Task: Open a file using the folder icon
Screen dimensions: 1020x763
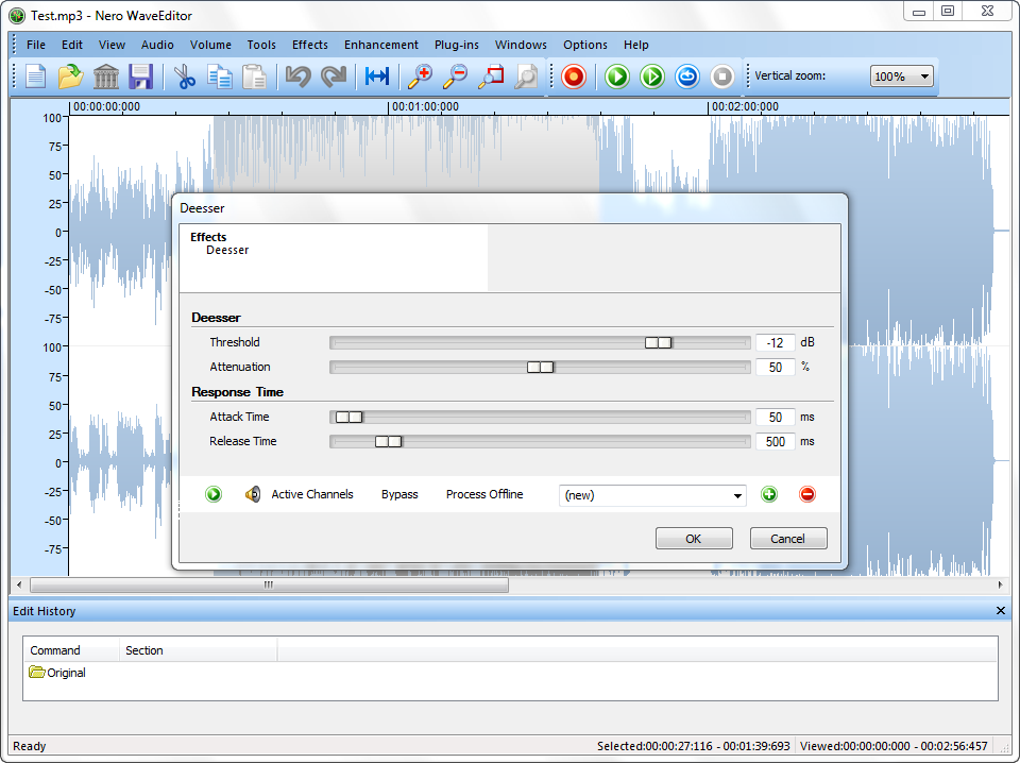Action: coord(70,77)
